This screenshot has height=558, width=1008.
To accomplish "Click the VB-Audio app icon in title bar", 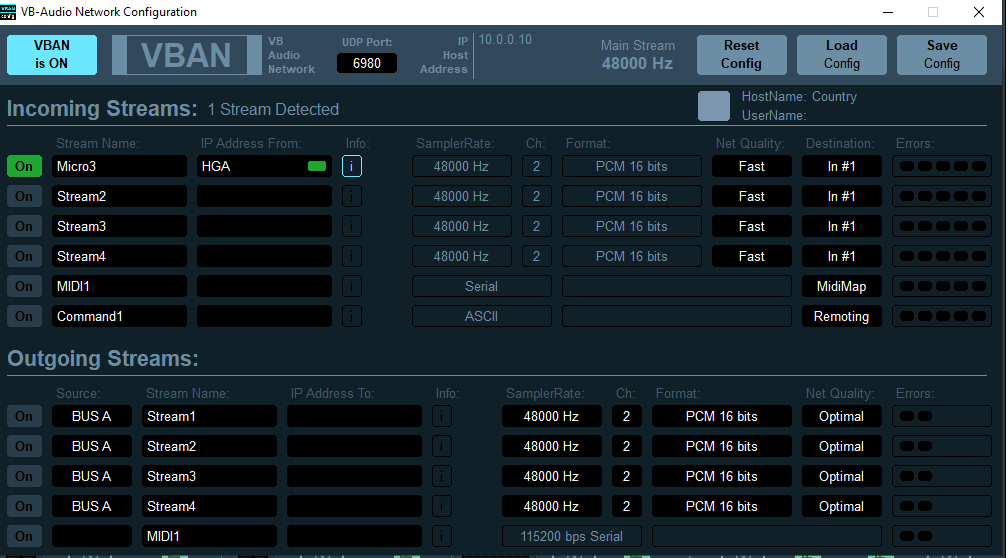I will click(x=11, y=12).
